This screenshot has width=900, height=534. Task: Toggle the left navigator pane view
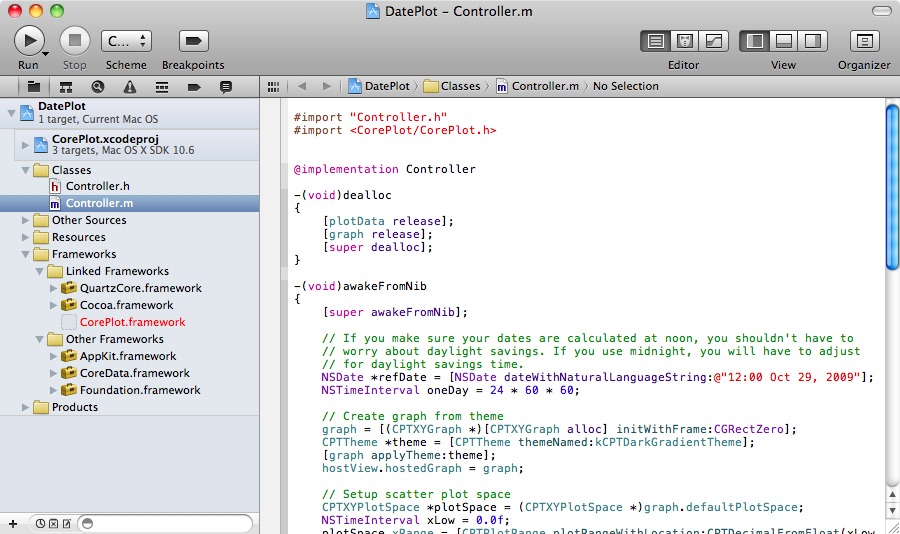click(x=756, y=41)
